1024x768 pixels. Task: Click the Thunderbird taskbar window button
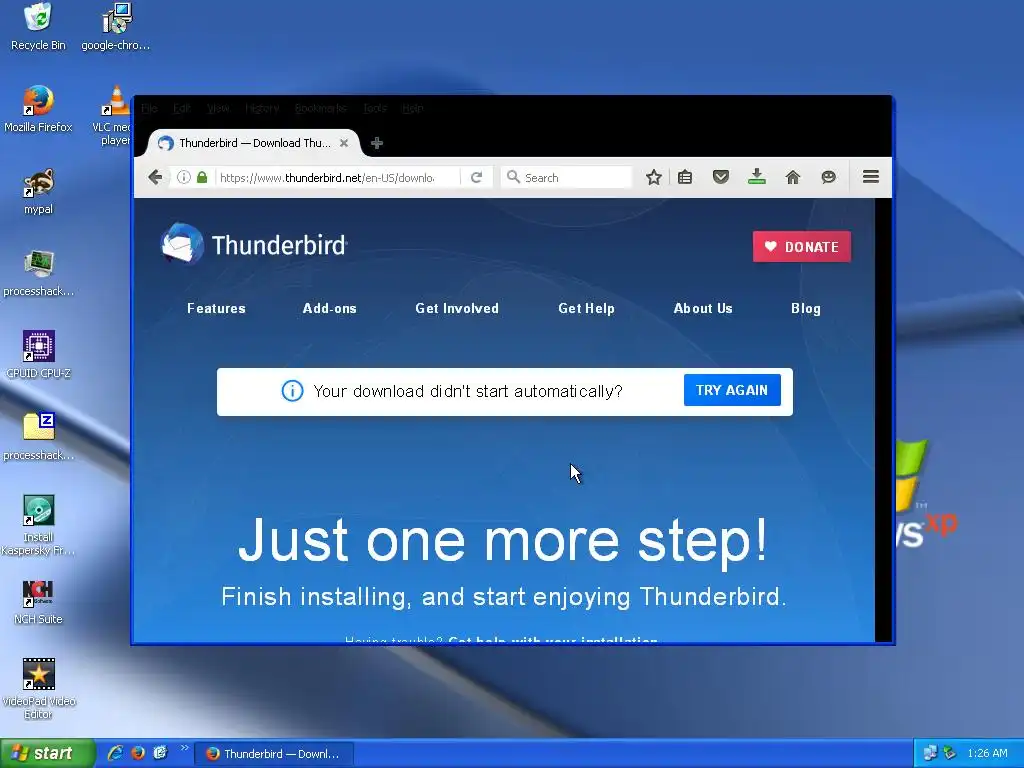274,754
